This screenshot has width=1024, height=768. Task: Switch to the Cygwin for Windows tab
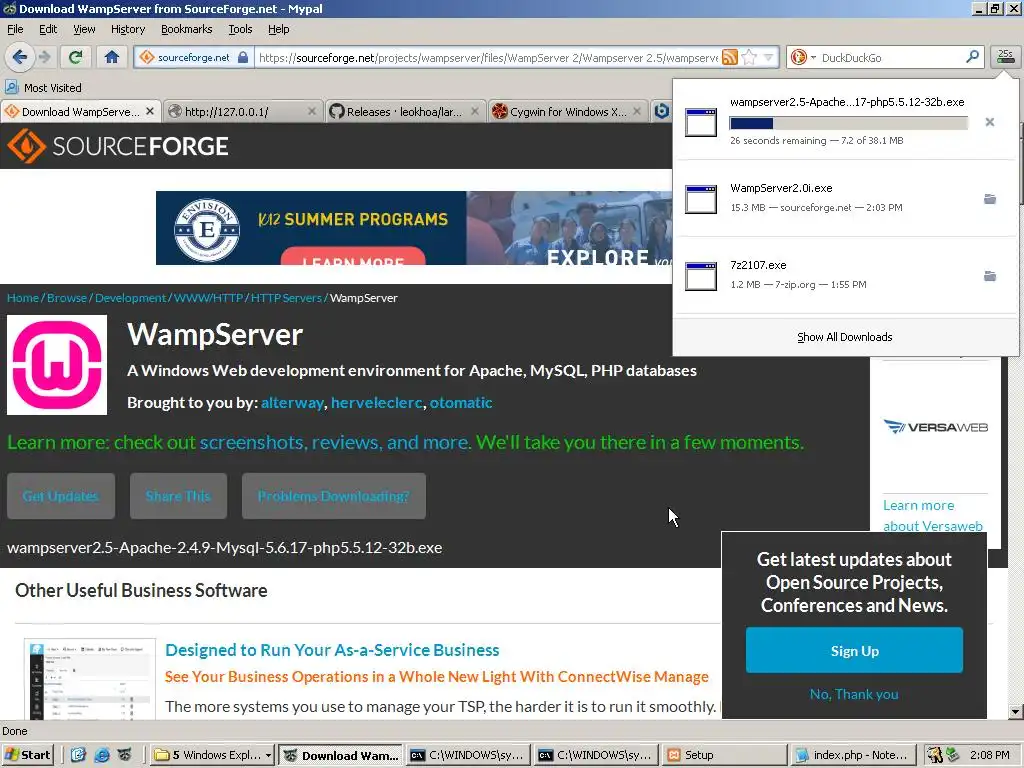coord(568,112)
